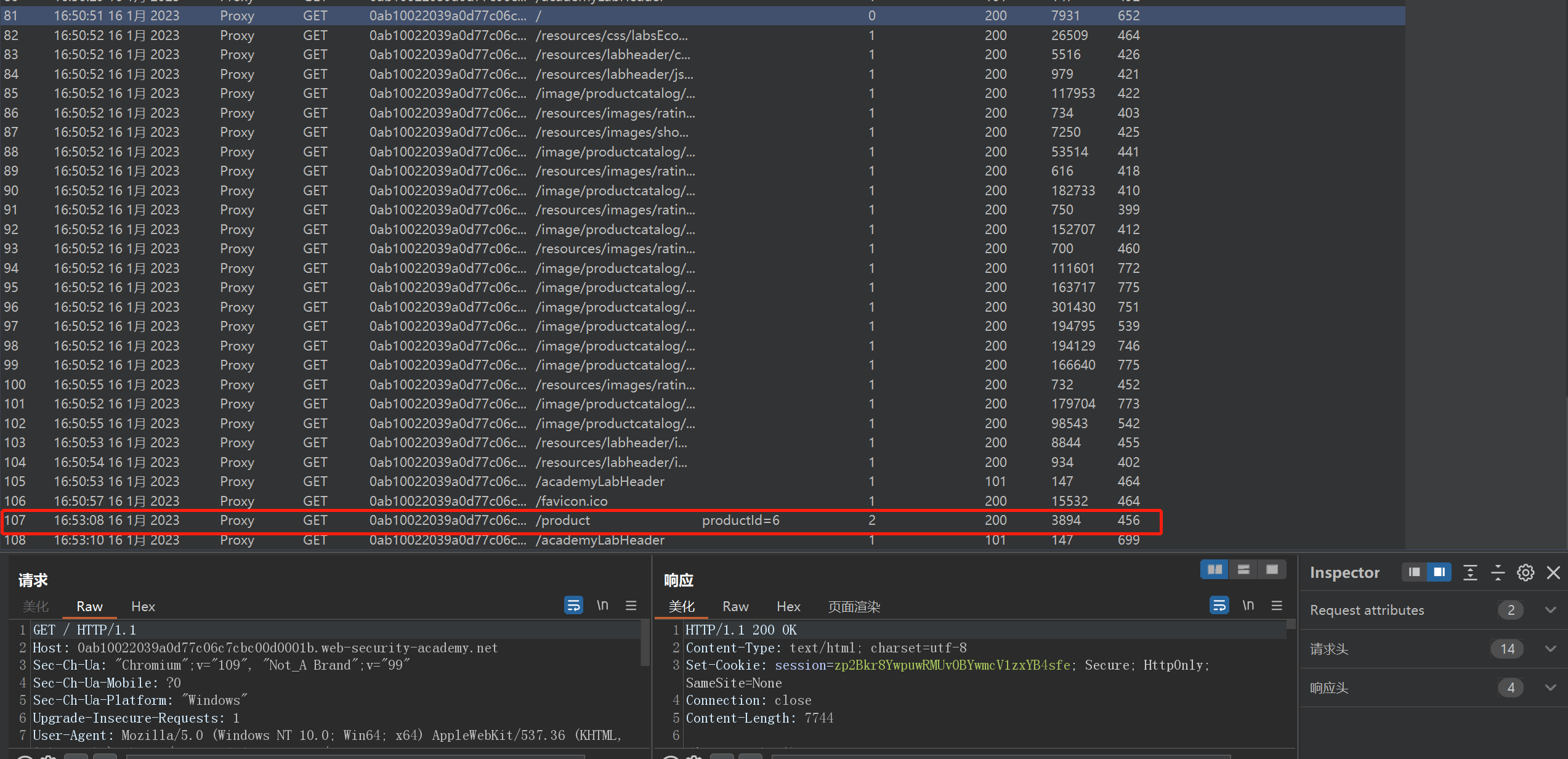Expand 请求头 section in Inspector
The width and height of the screenshot is (1568, 759).
(x=1550, y=649)
